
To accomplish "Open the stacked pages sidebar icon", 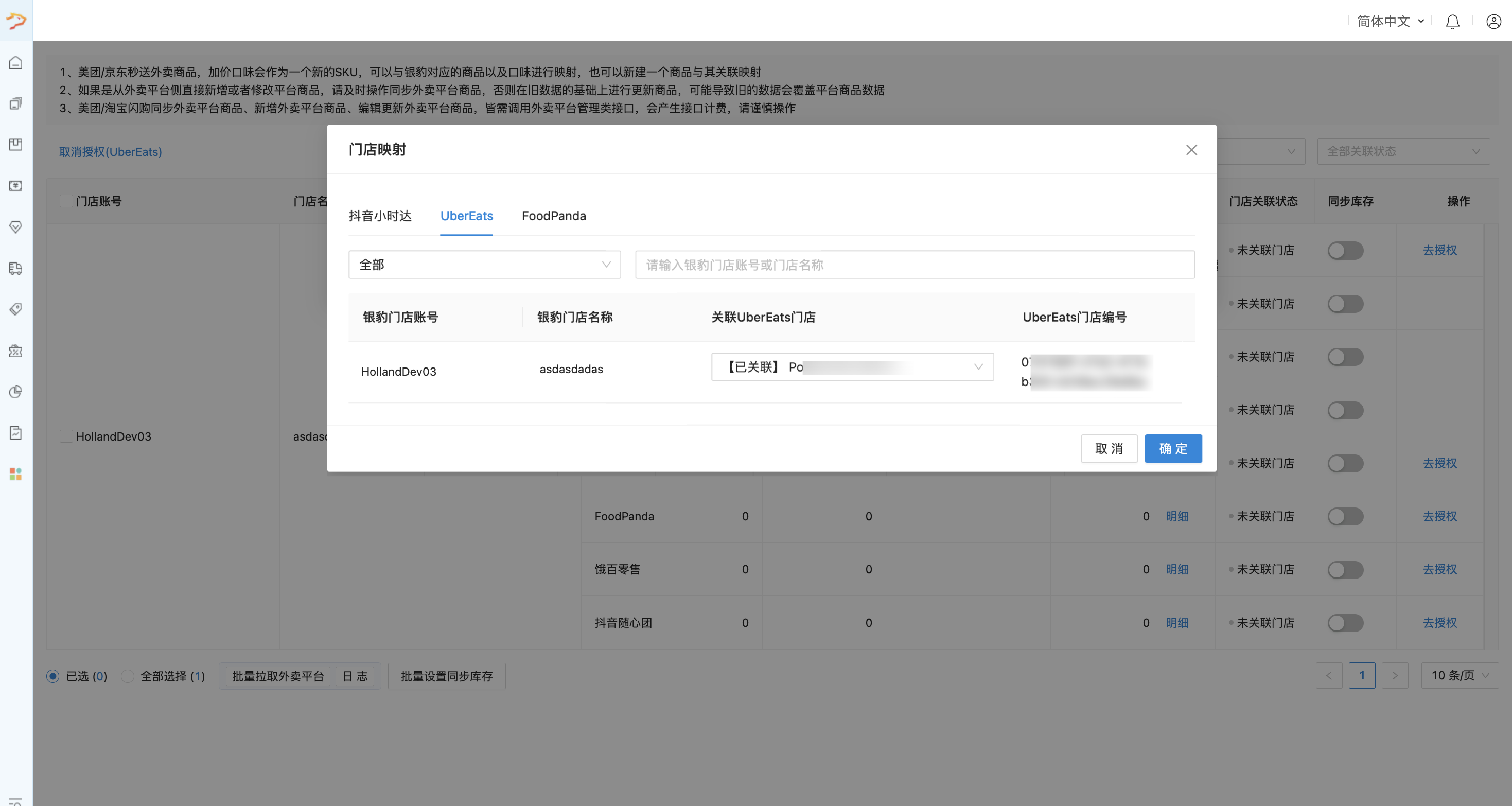I will coord(16,103).
